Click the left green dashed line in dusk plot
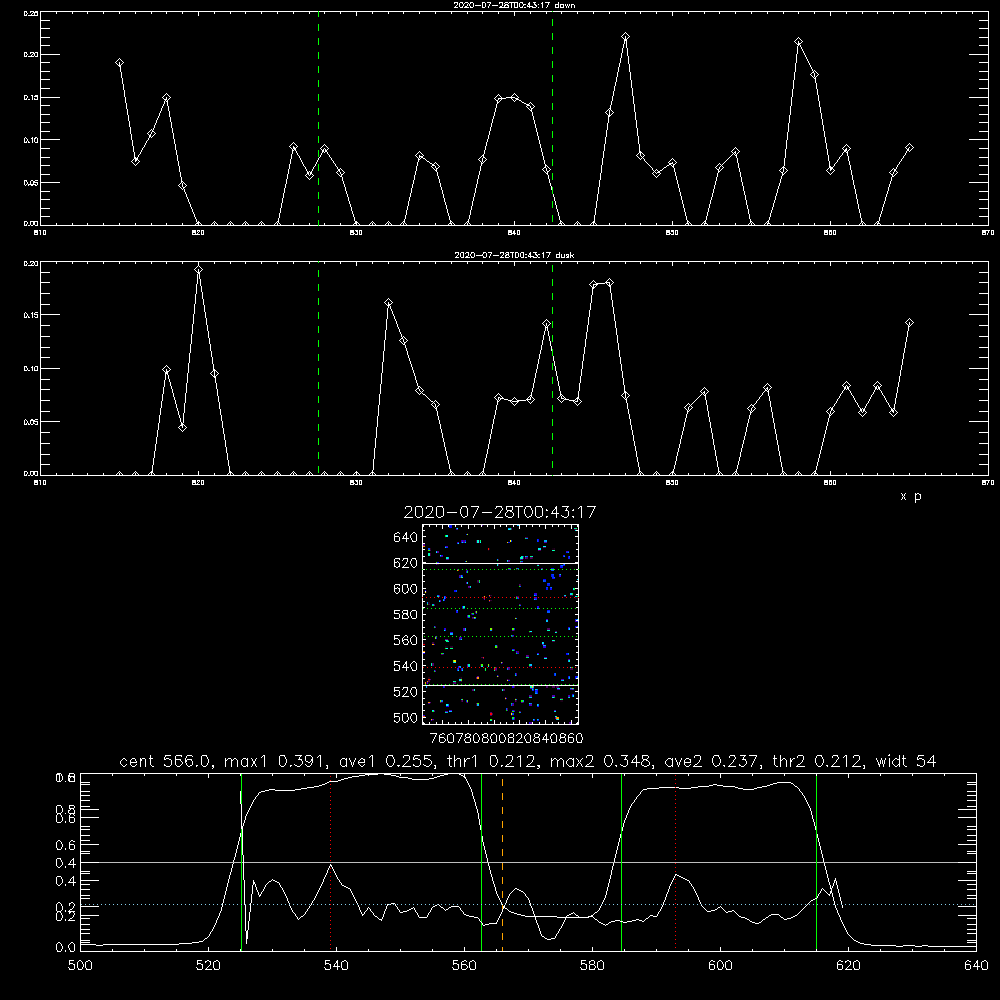This screenshot has height=1000, width=1000. coord(318,368)
